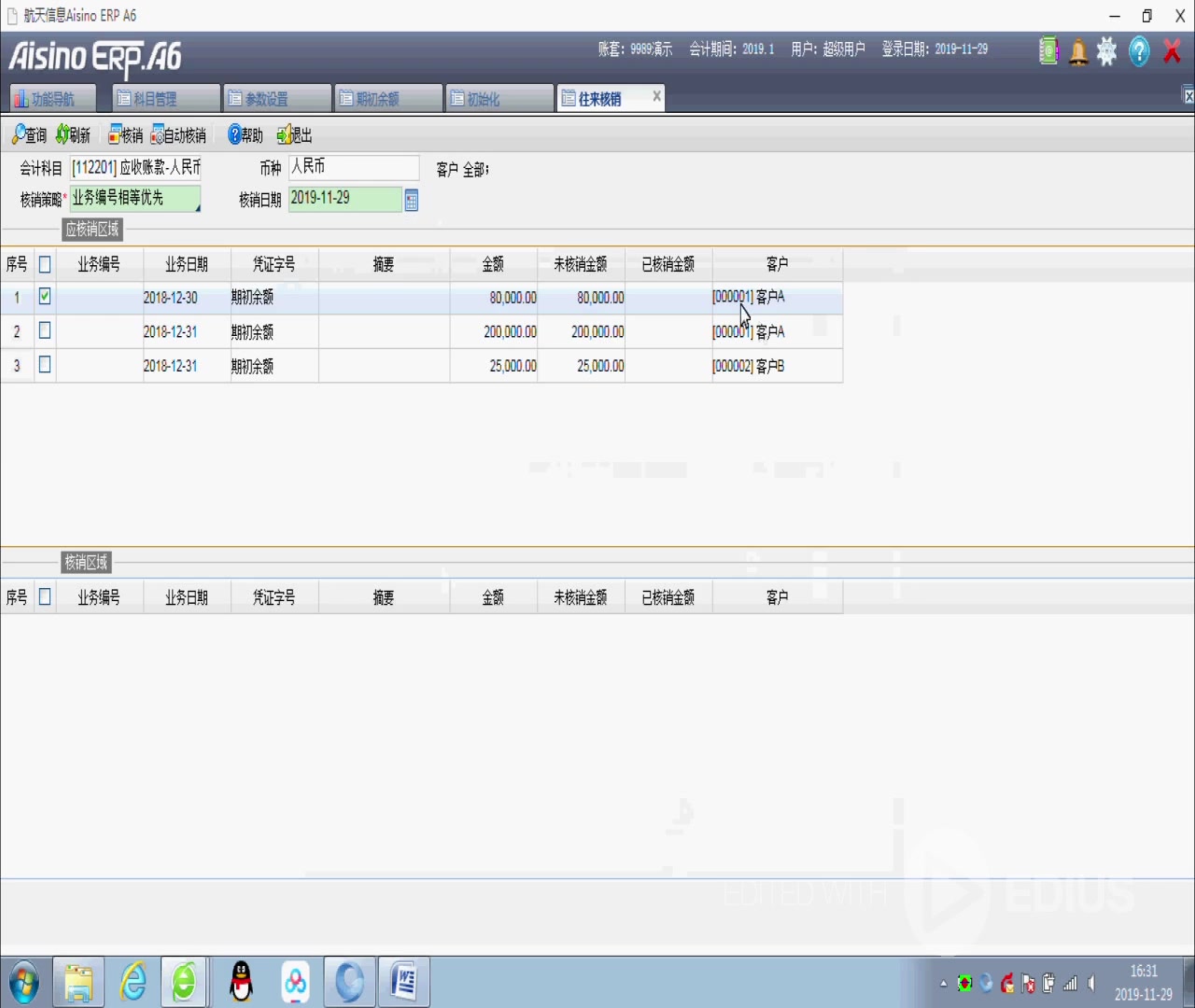This screenshot has height=1008, width=1195.
Task: Open the 核销策略 dropdown
Action: point(135,199)
